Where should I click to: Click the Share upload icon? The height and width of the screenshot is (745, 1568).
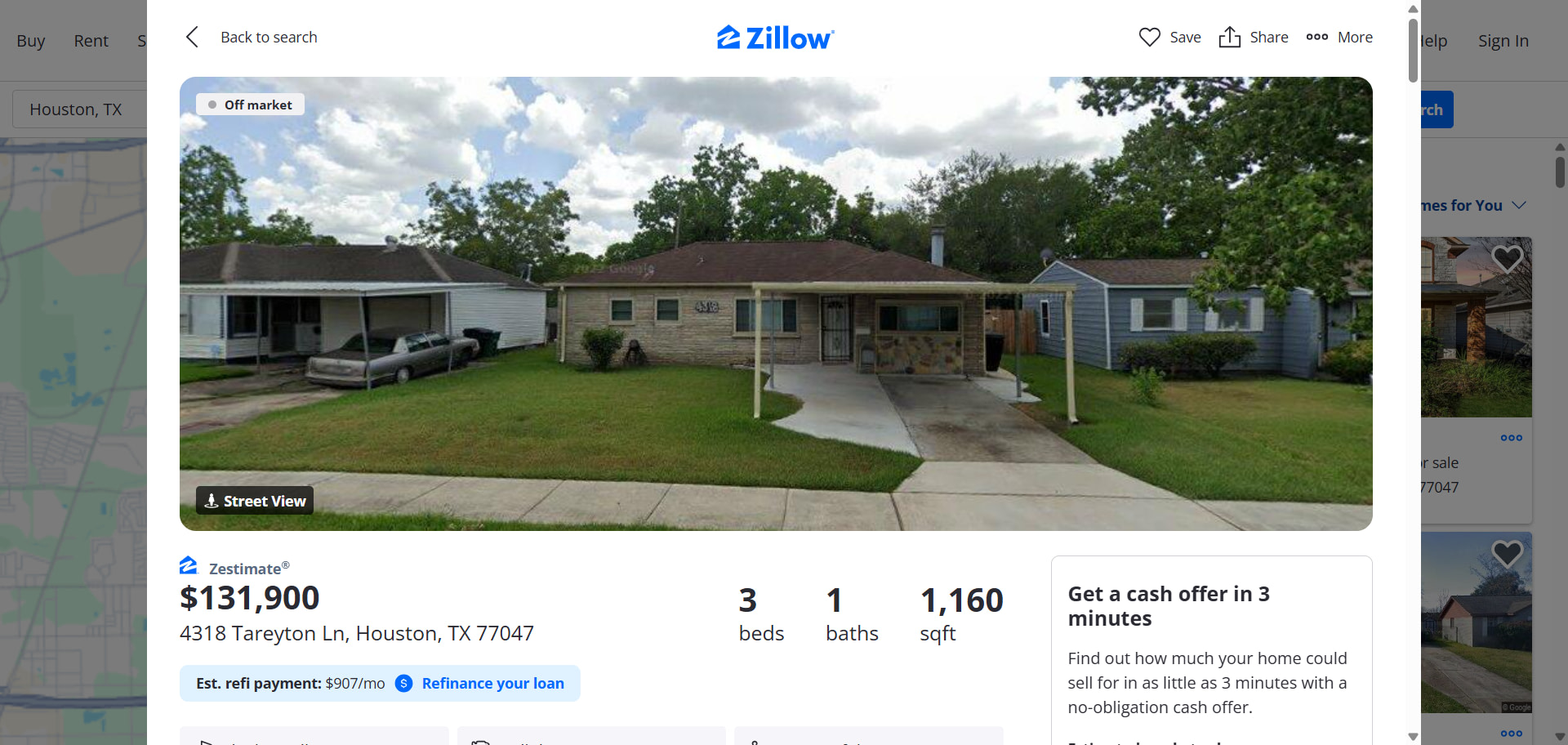(x=1229, y=37)
